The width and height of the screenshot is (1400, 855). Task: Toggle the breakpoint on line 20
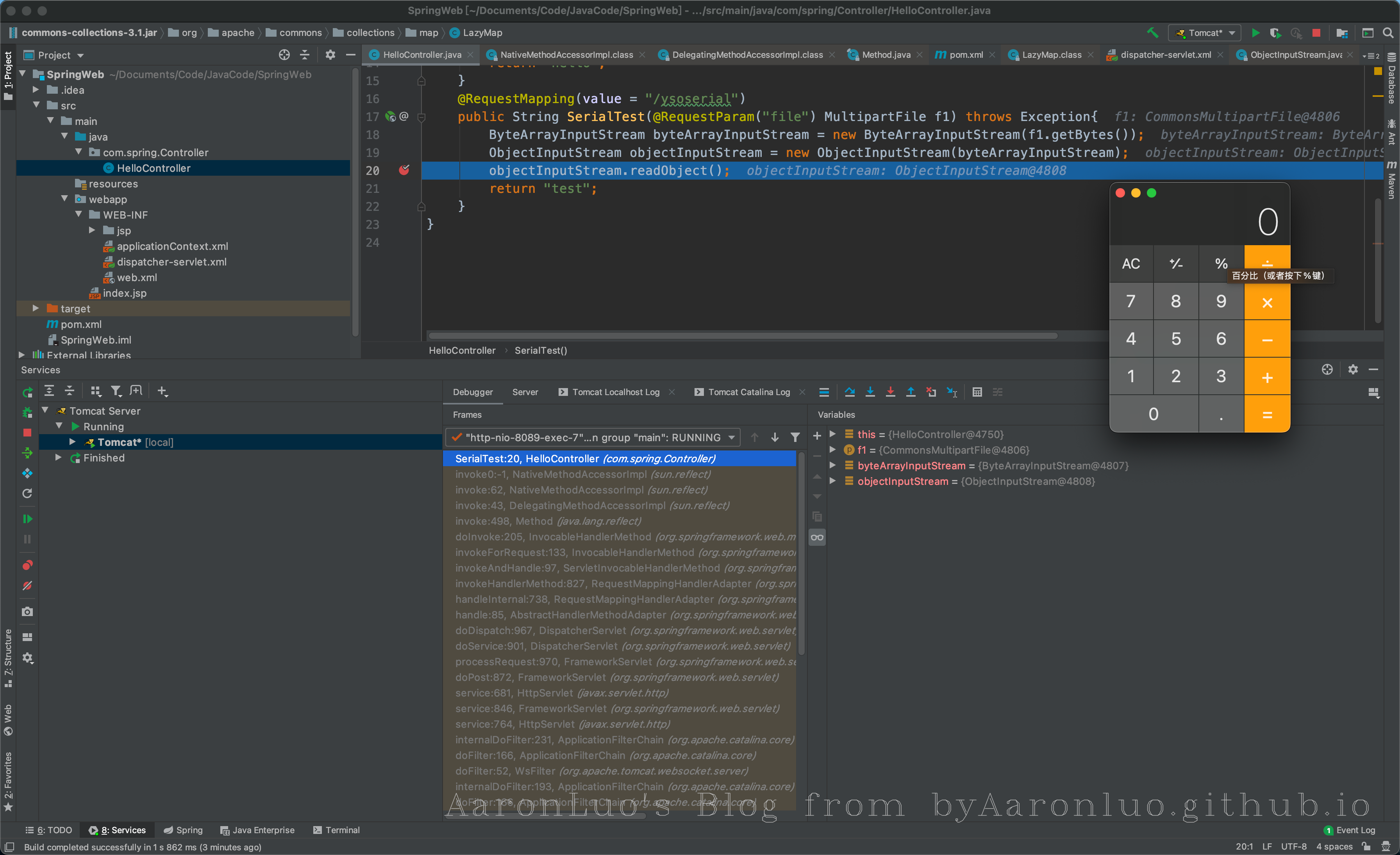click(404, 170)
